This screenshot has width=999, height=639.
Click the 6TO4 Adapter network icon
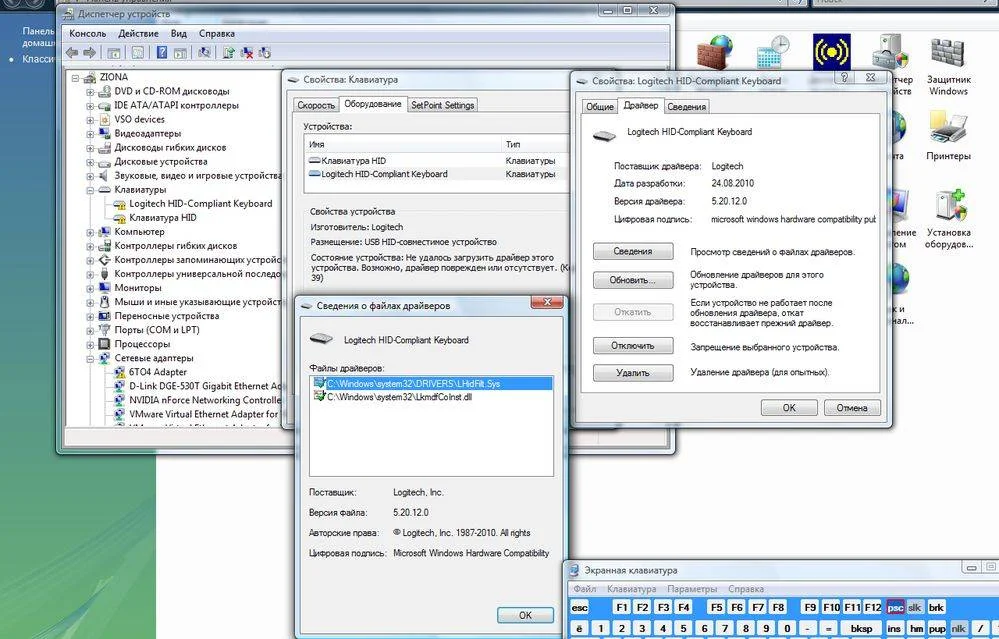[x=119, y=372]
